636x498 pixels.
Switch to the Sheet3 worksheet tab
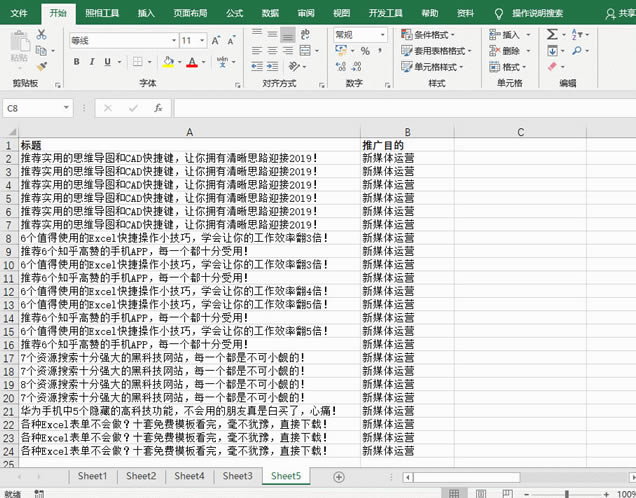pyautogui.click(x=237, y=476)
